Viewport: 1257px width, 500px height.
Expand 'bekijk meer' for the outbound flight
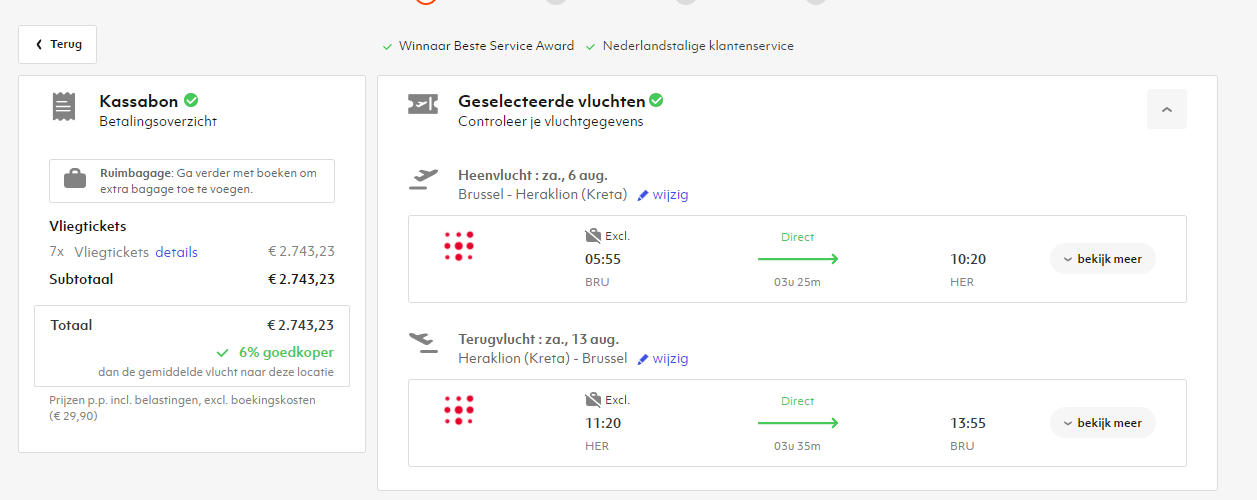(1102, 259)
